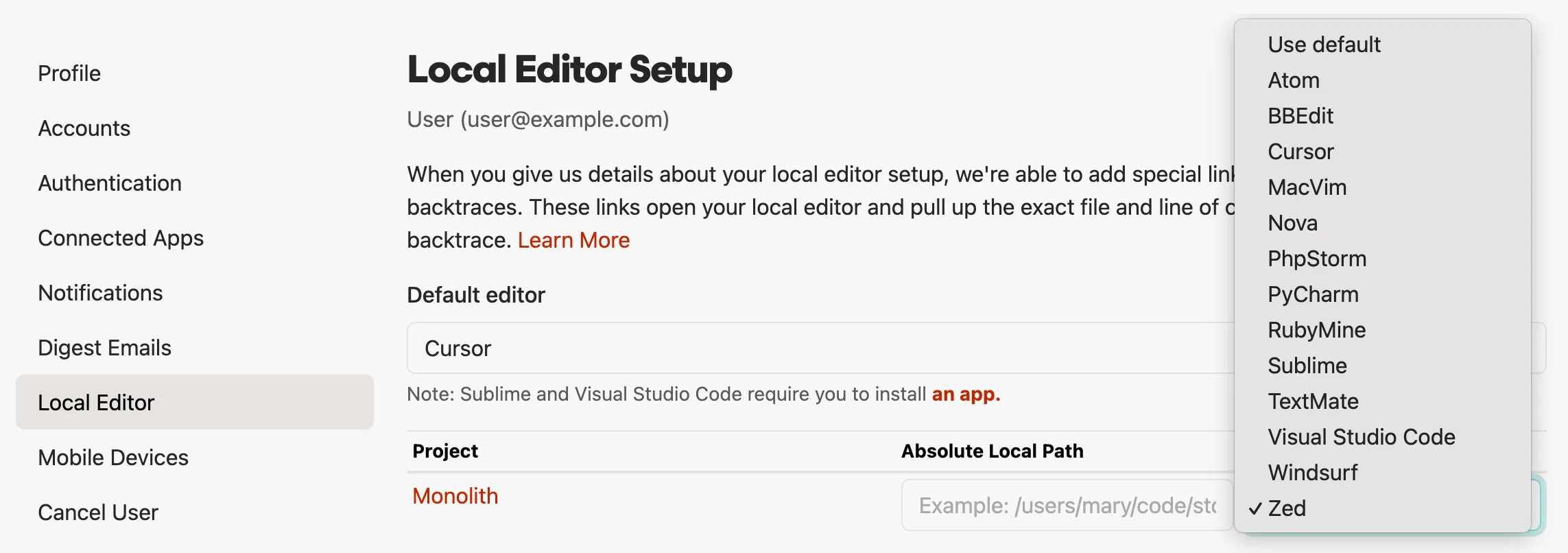Open the Monolith project link
Image resolution: width=1568 pixels, height=553 pixels.
click(455, 496)
